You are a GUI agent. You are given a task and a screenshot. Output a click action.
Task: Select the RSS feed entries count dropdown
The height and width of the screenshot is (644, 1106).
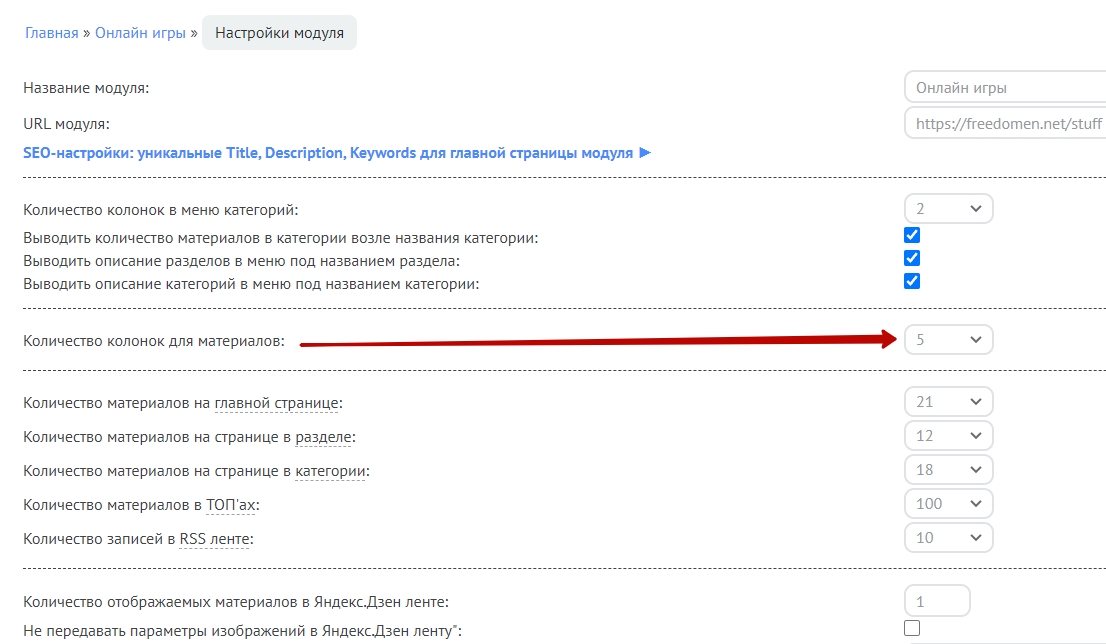[948, 538]
